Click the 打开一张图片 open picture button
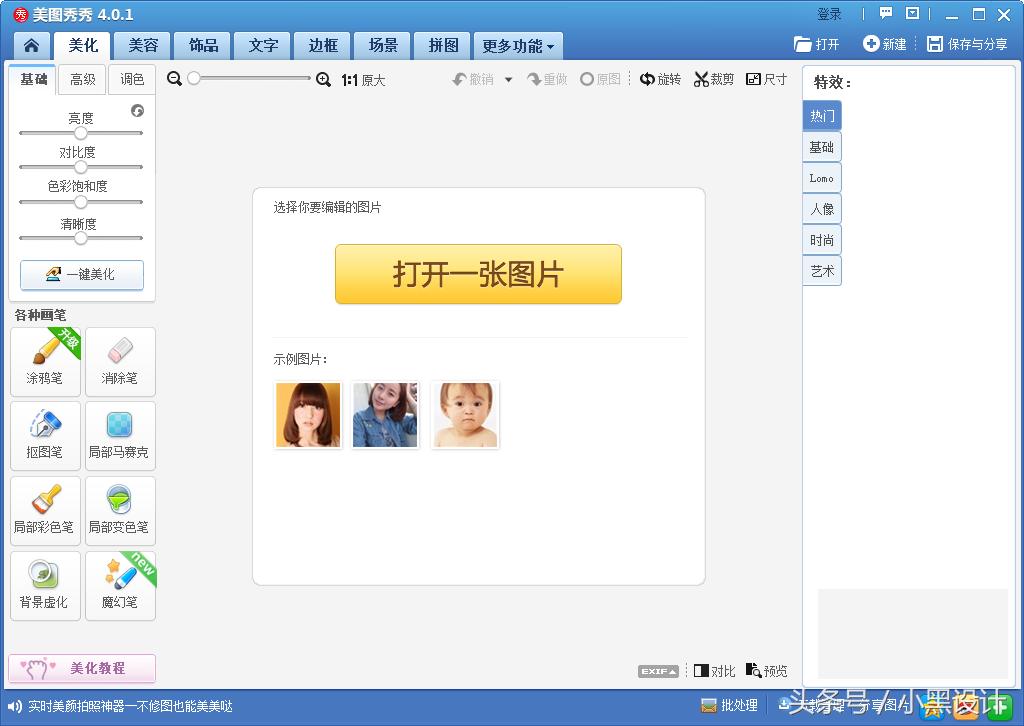The width and height of the screenshot is (1024, 726). pos(478,274)
